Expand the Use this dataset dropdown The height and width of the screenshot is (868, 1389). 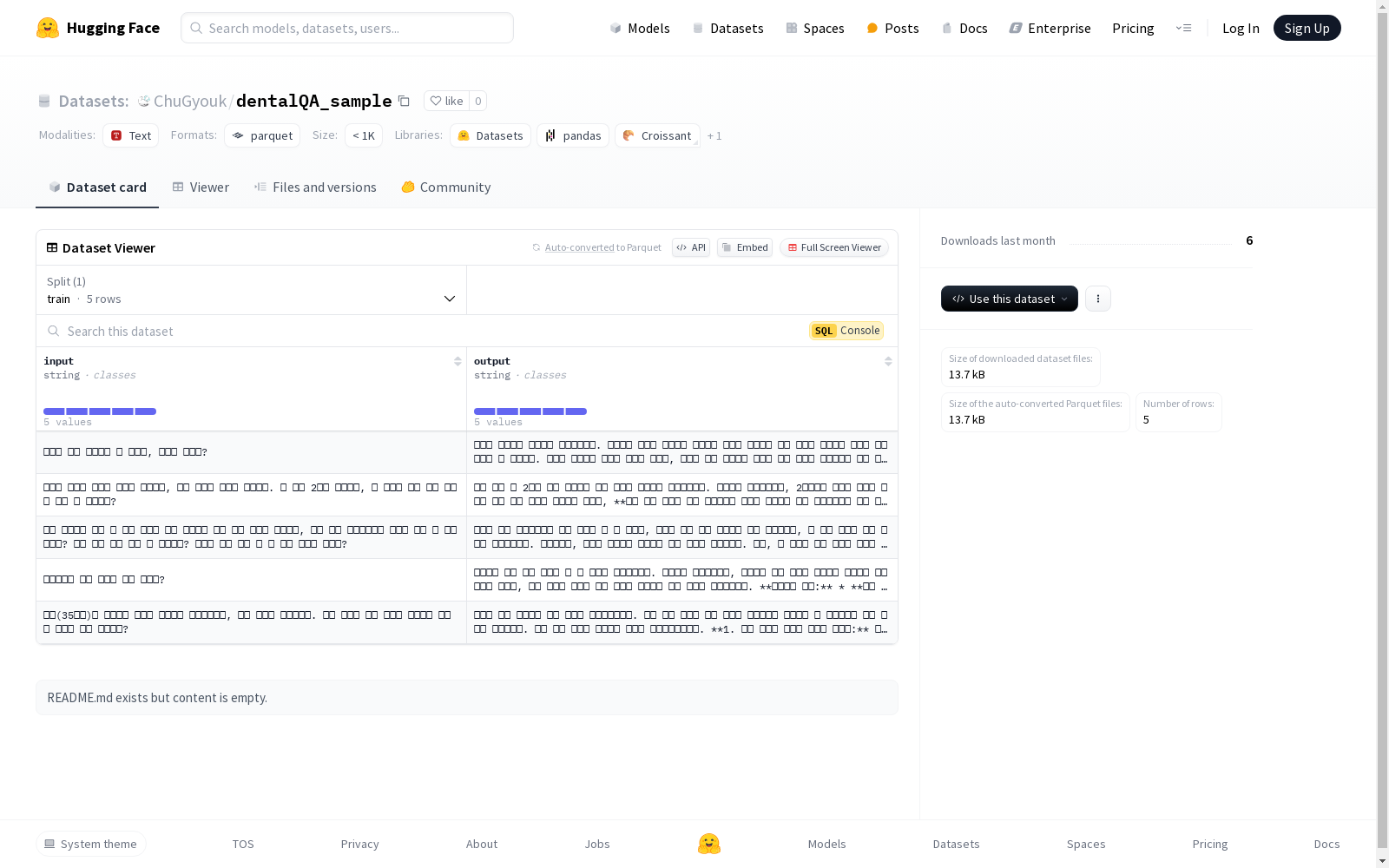click(1010, 299)
